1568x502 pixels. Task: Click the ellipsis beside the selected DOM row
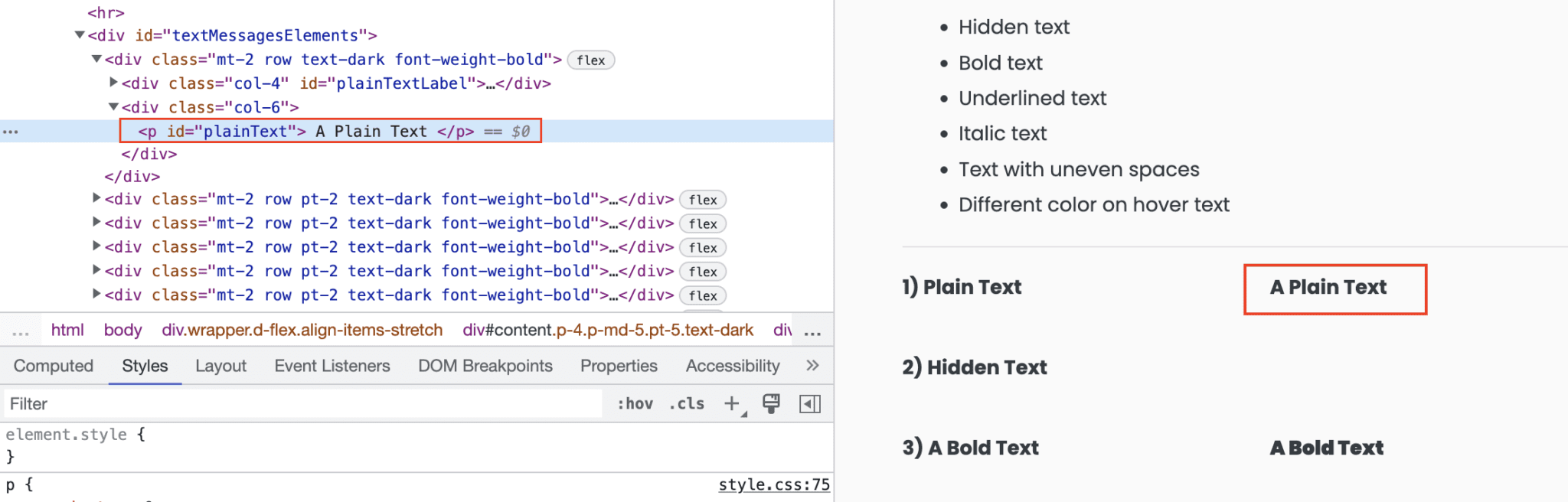(11, 132)
